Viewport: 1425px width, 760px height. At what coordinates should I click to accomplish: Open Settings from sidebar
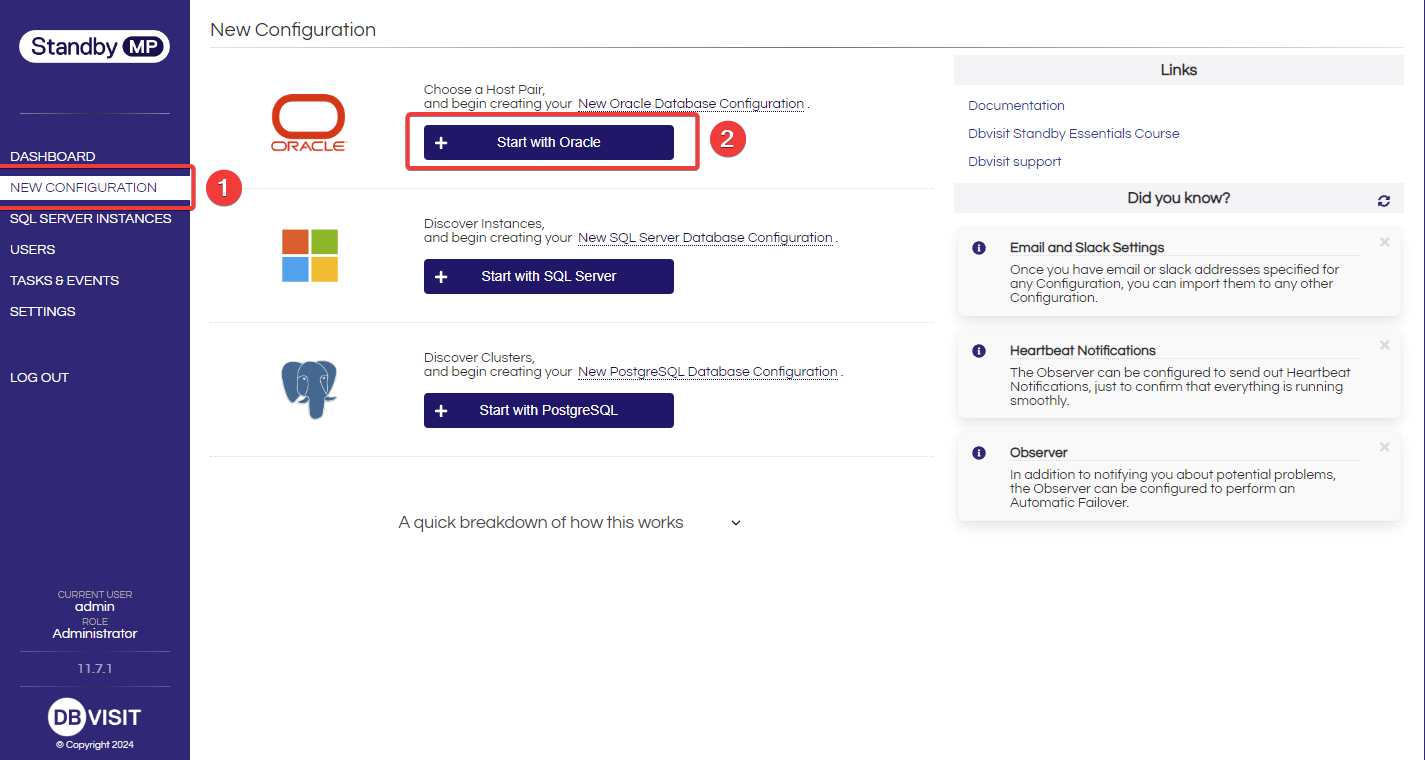tap(43, 311)
